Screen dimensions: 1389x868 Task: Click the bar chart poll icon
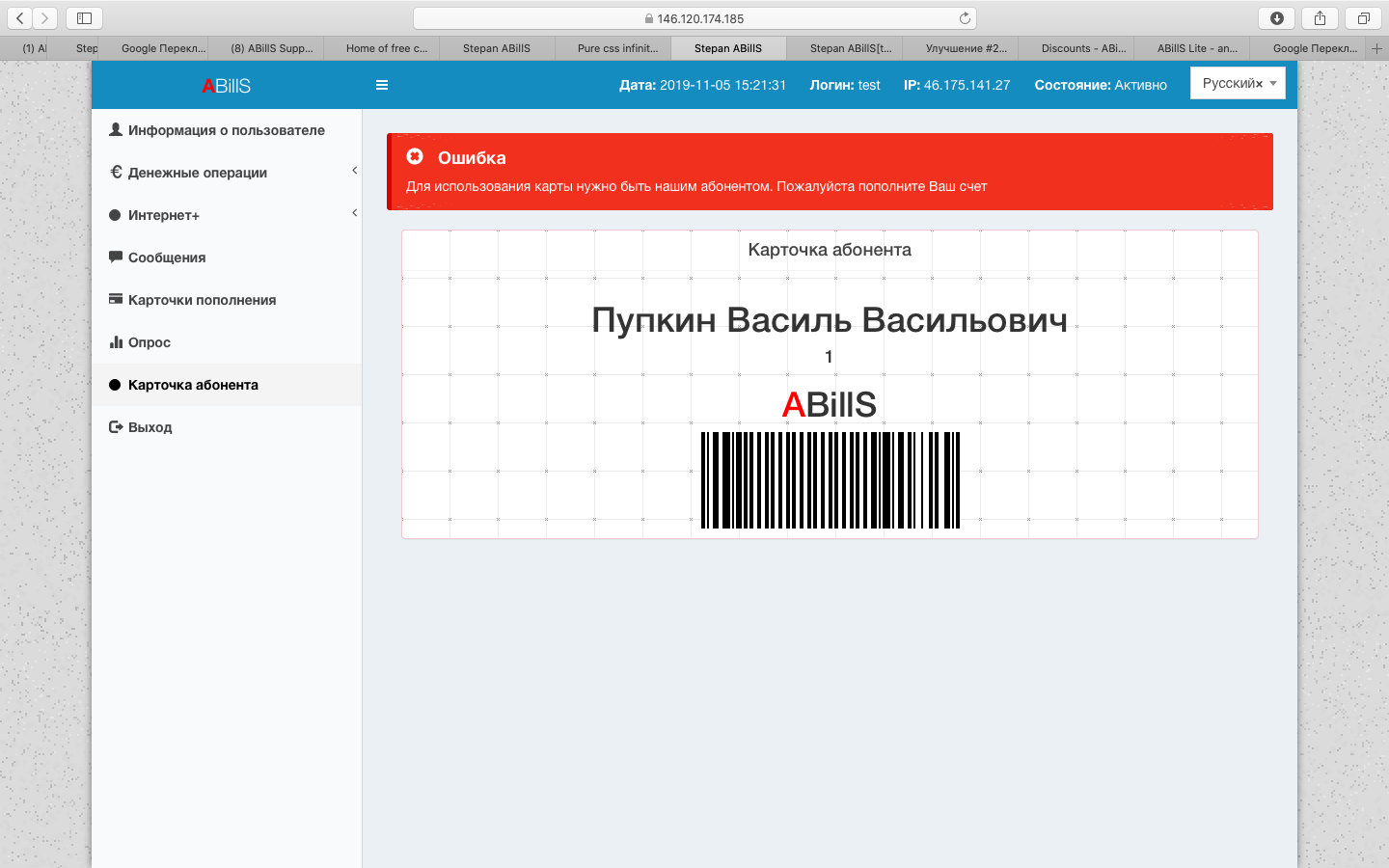pyautogui.click(x=116, y=341)
